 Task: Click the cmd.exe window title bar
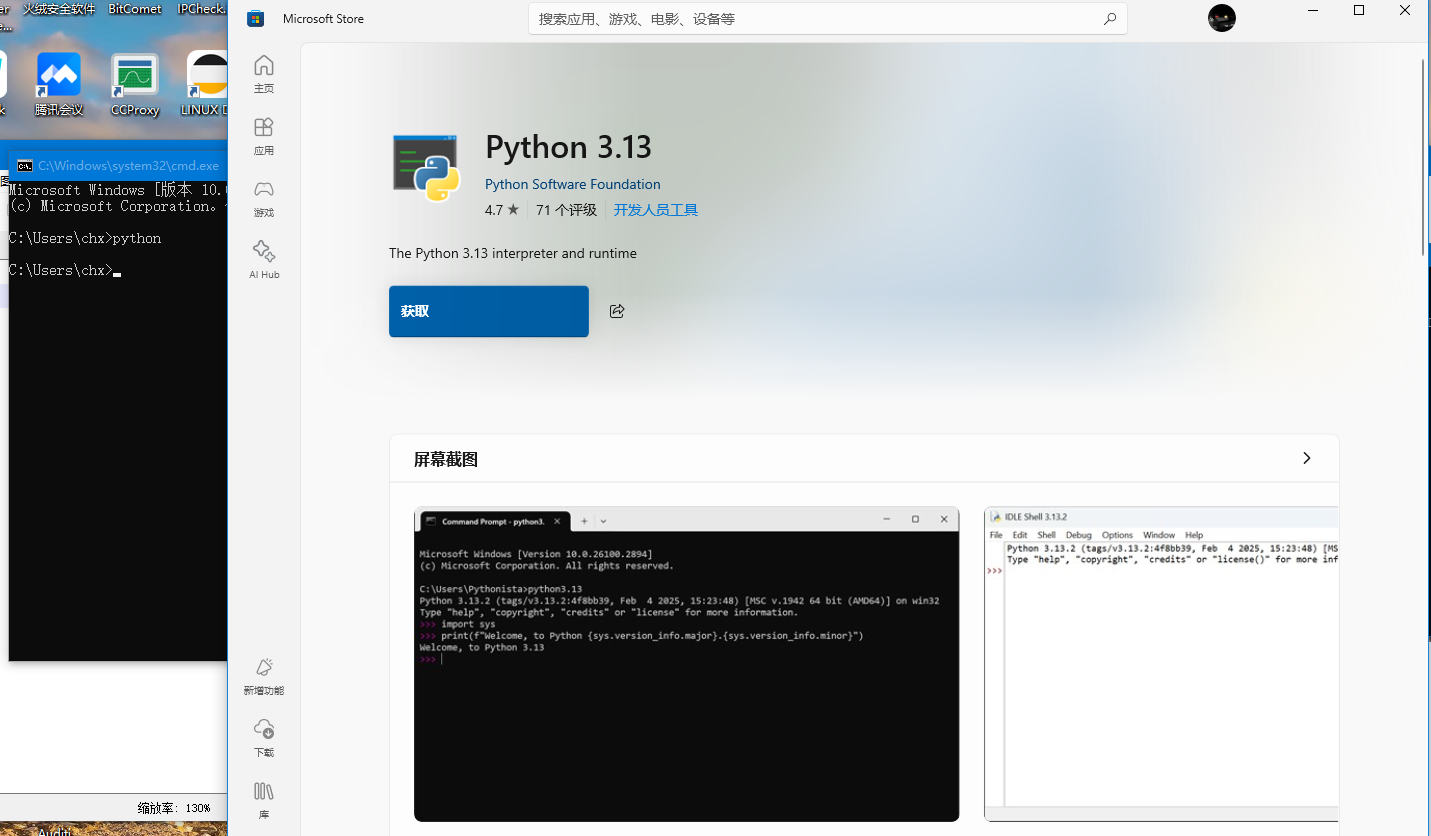point(118,166)
